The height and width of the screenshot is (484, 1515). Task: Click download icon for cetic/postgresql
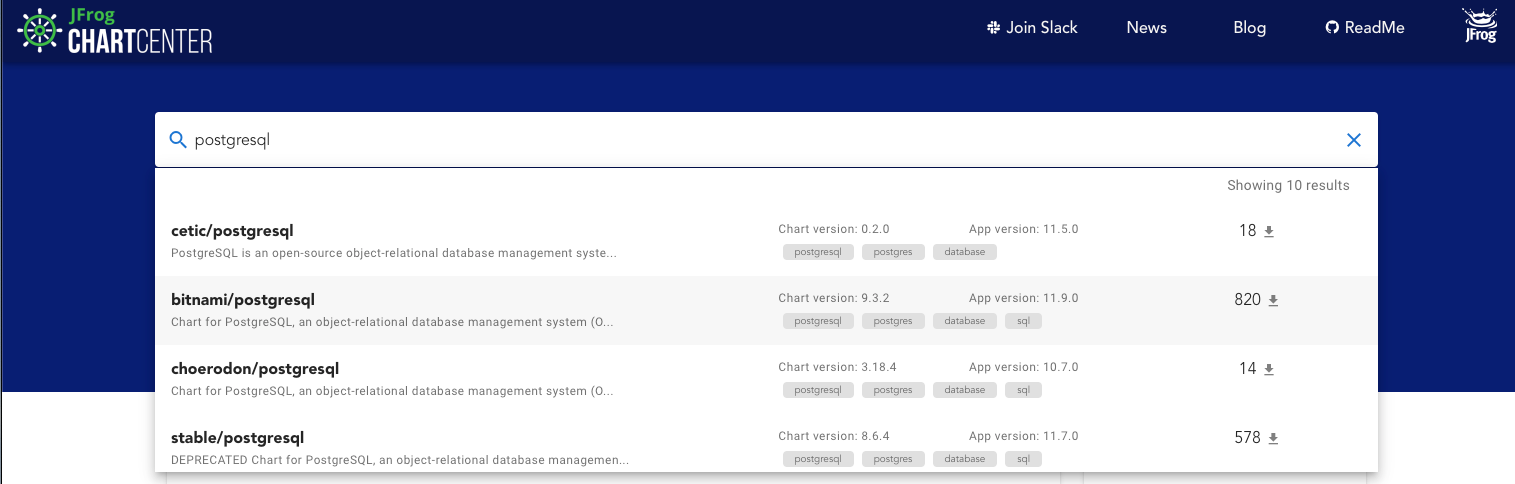point(1269,231)
